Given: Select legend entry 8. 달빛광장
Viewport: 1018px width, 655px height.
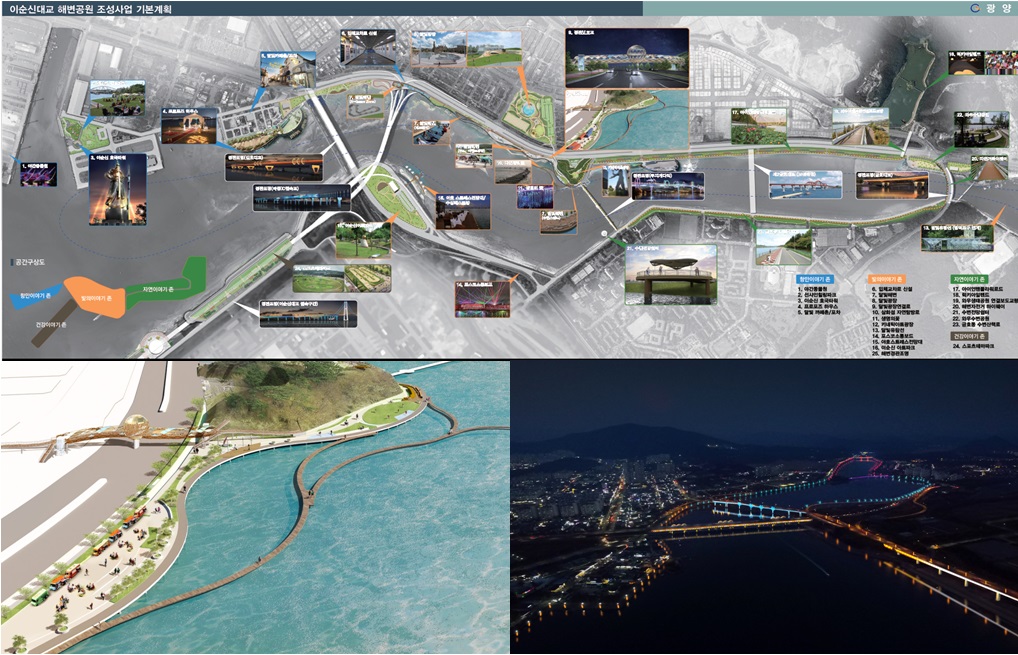Looking at the screenshot, I should (x=883, y=301).
